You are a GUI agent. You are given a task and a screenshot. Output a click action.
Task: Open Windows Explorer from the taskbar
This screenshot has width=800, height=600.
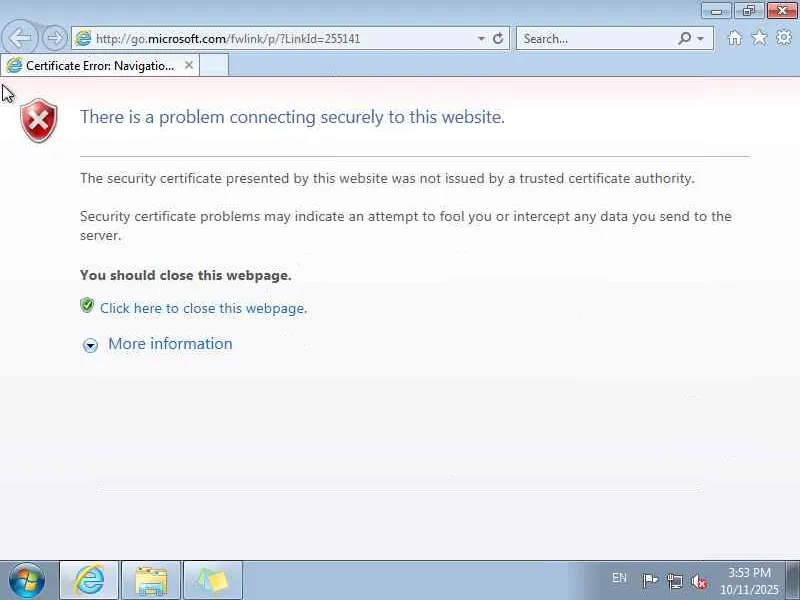(x=151, y=581)
